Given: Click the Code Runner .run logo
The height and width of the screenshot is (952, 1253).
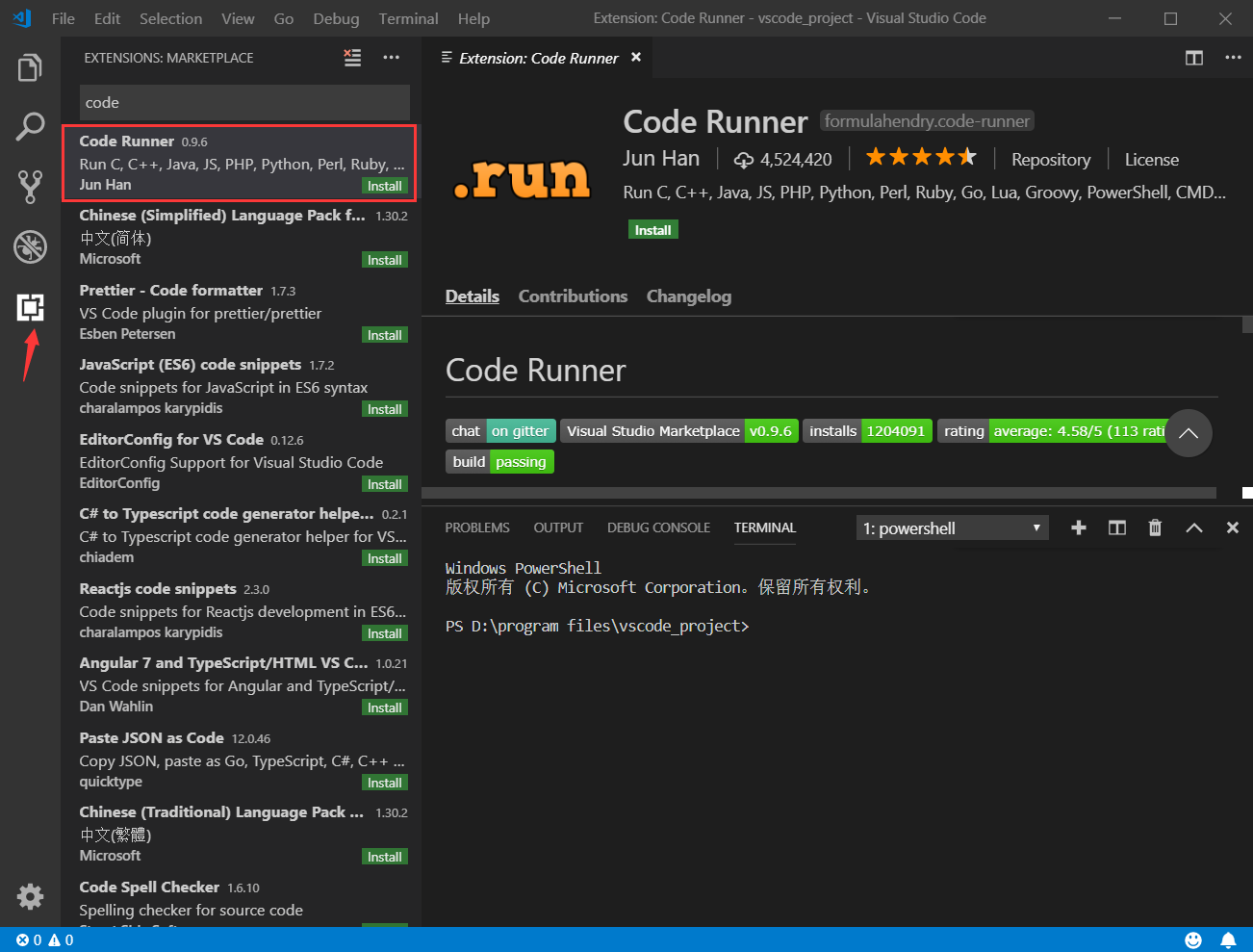Looking at the screenshot, I should coord(522,179).
